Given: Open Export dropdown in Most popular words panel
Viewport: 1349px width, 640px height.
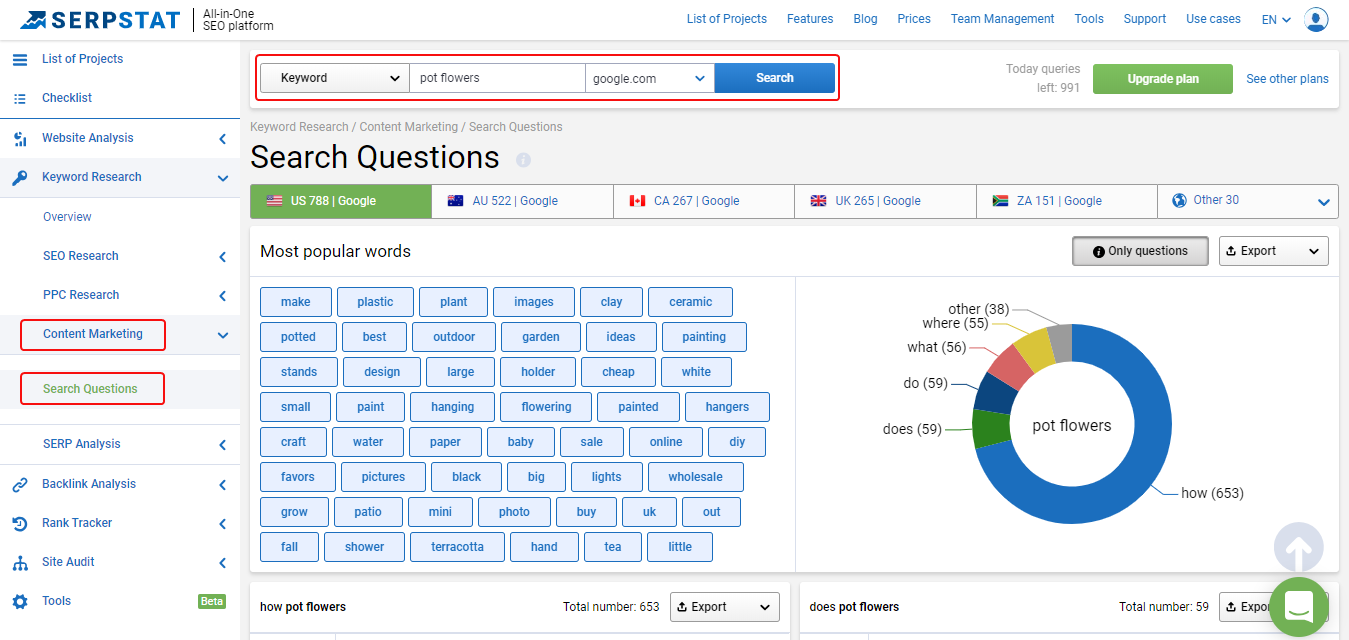Looking at the screenshot, I should coord(1273,251).
